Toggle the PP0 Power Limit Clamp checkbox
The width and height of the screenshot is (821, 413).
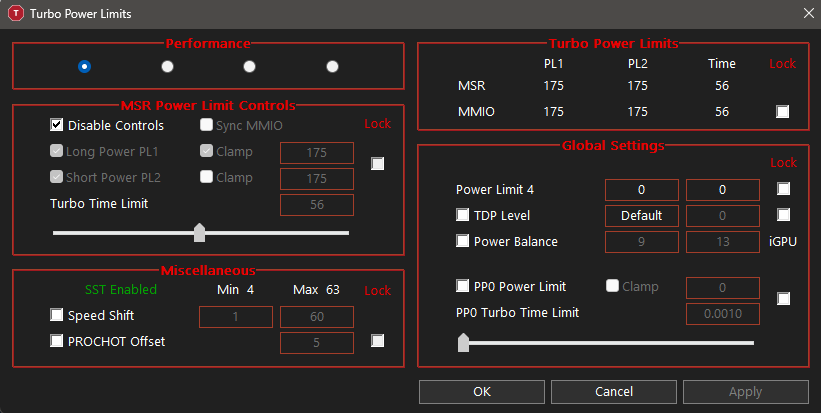(612, 286)
